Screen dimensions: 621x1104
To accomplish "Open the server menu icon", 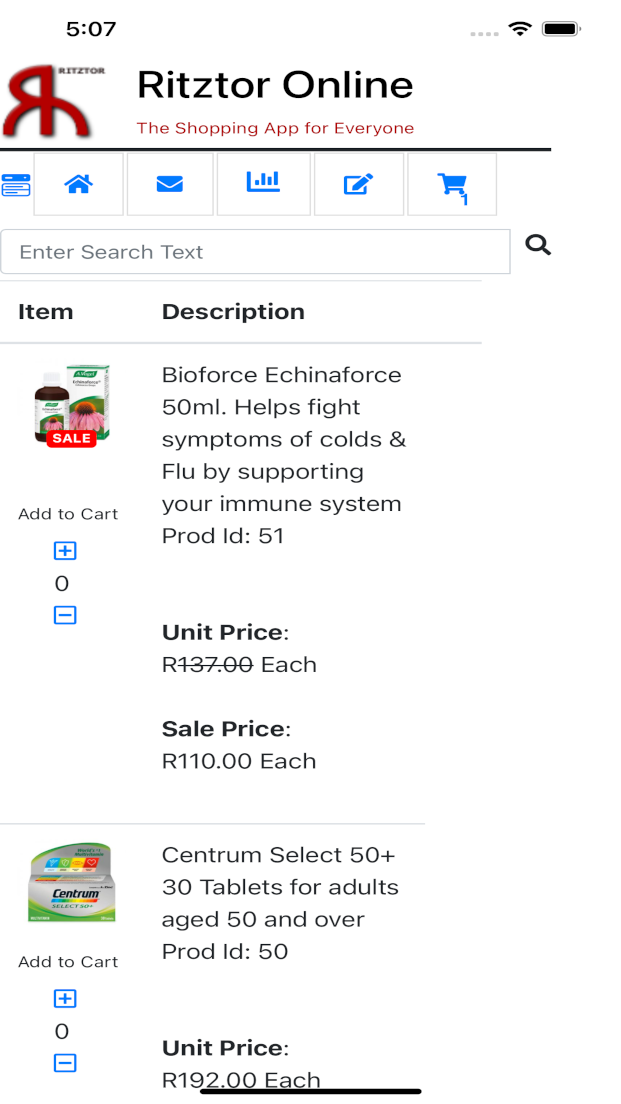I will [x=16, y=185].
